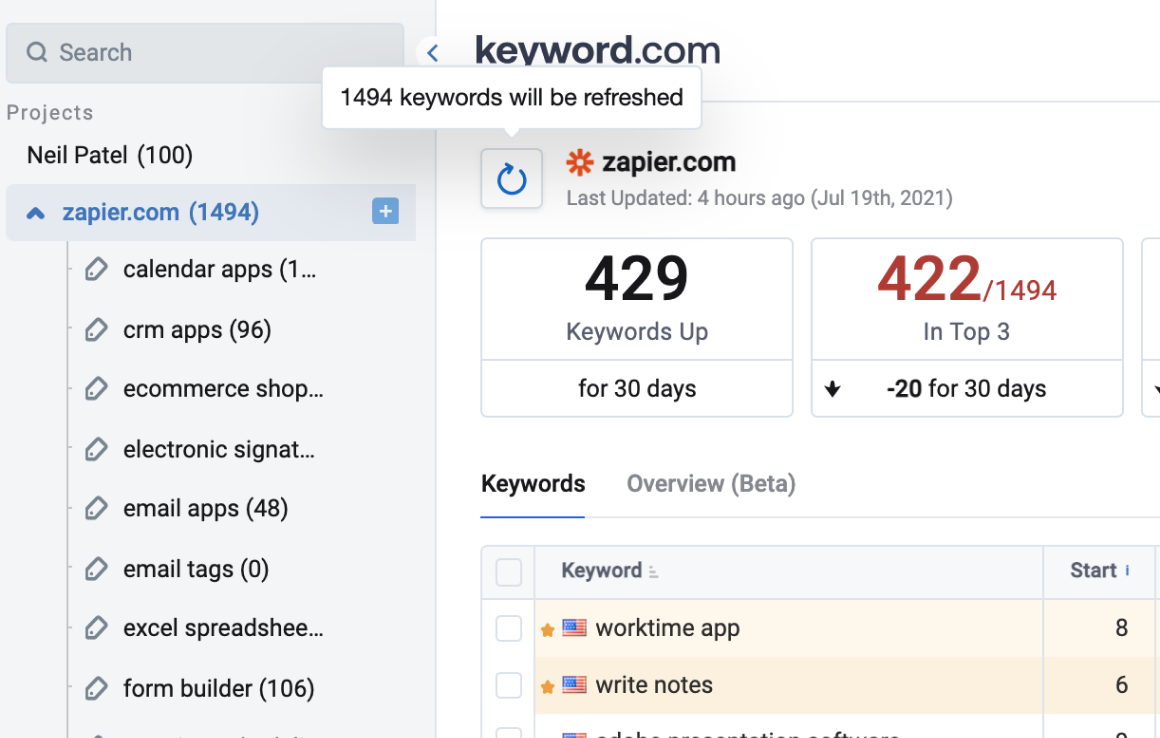Select all keywords with the header checkbox
The height and width of the screenshot is (738, 1160).
pyautogui.click(x=508, y=572)
